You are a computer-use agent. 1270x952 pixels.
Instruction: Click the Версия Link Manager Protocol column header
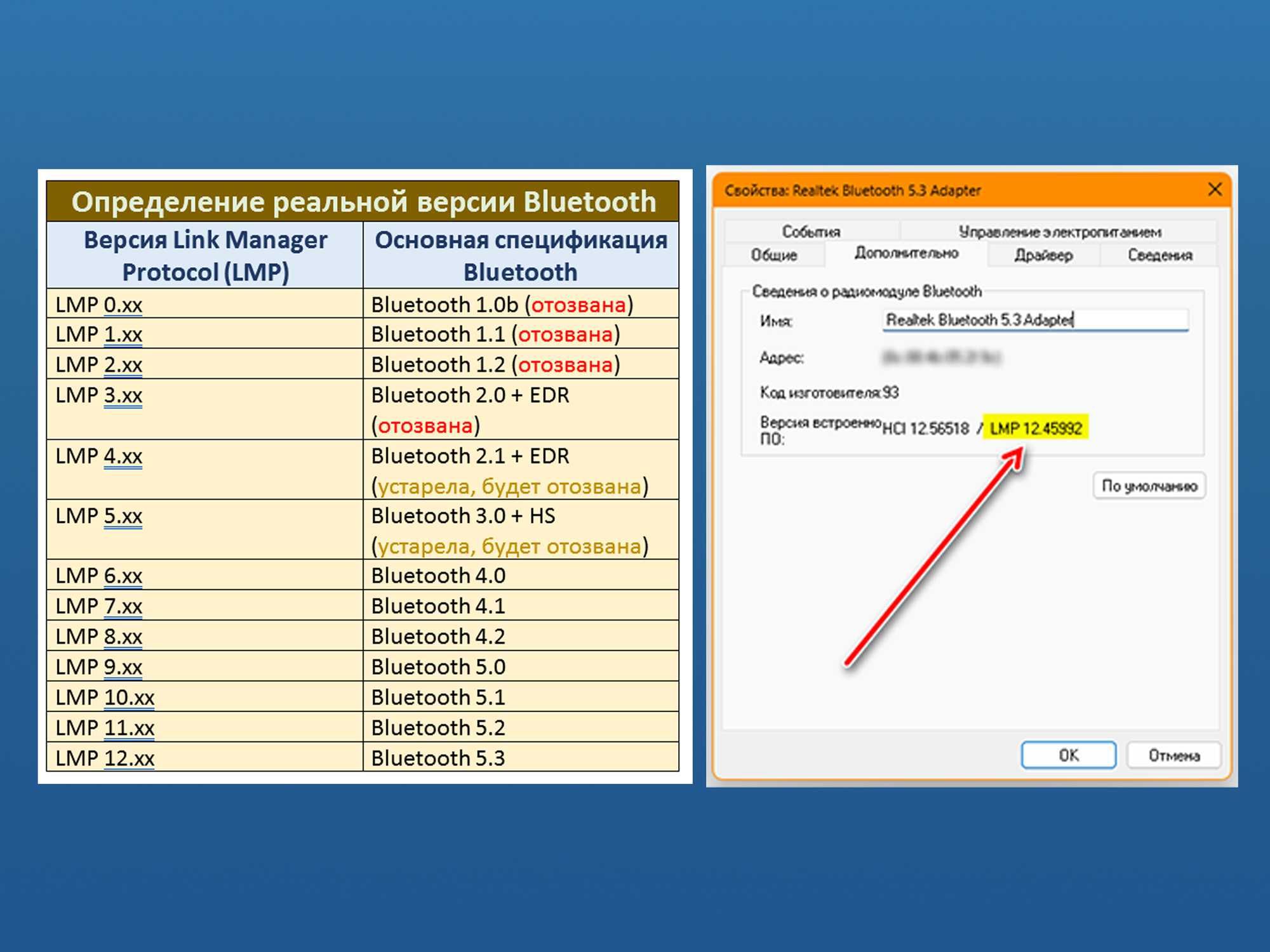(204, 255)
